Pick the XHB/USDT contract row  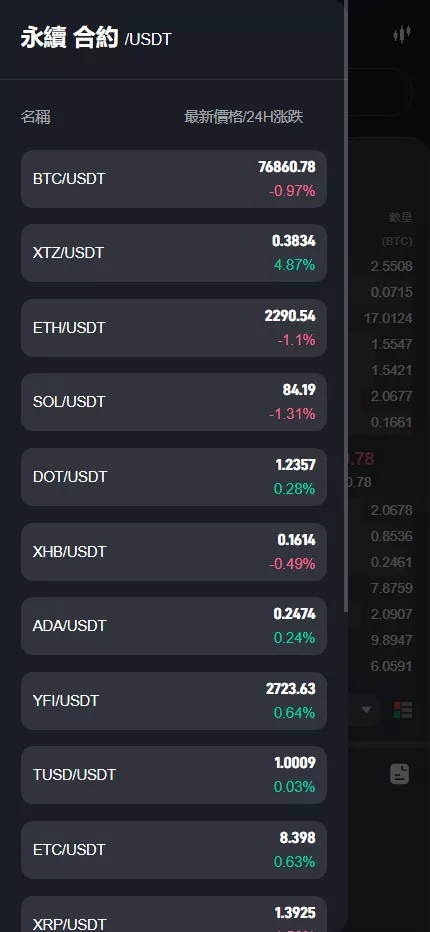174,552
